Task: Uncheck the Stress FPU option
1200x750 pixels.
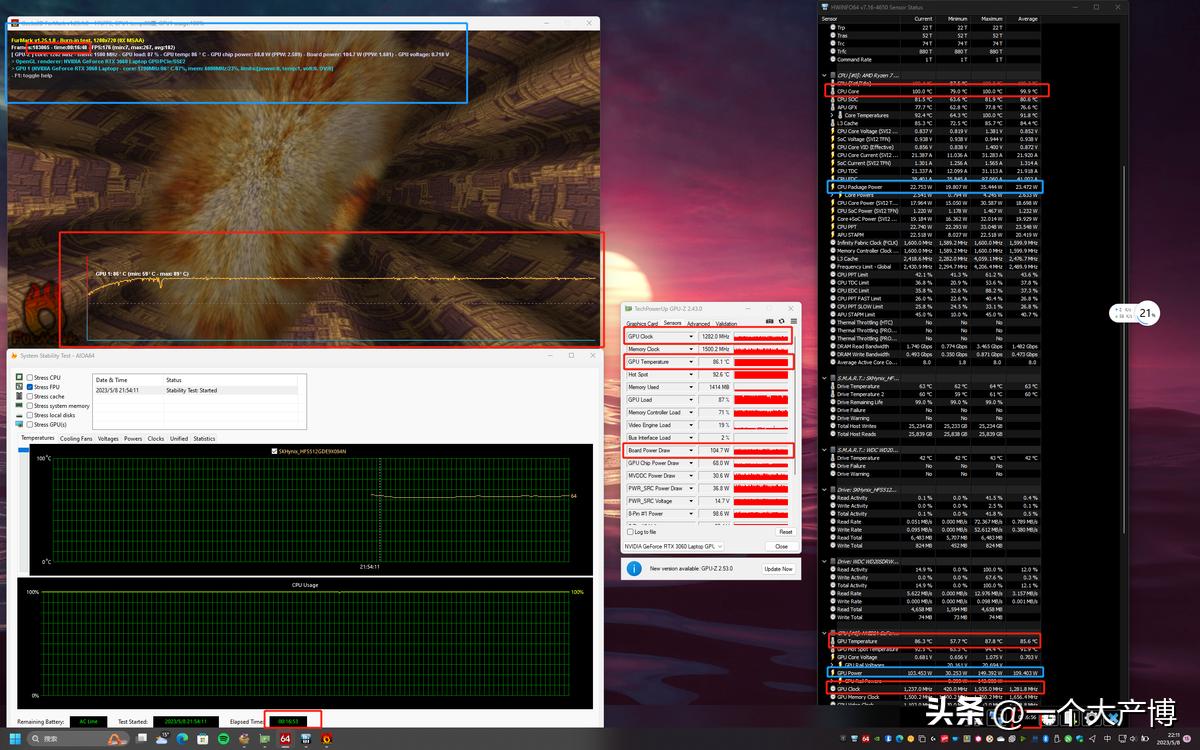Action: point(30,387)
